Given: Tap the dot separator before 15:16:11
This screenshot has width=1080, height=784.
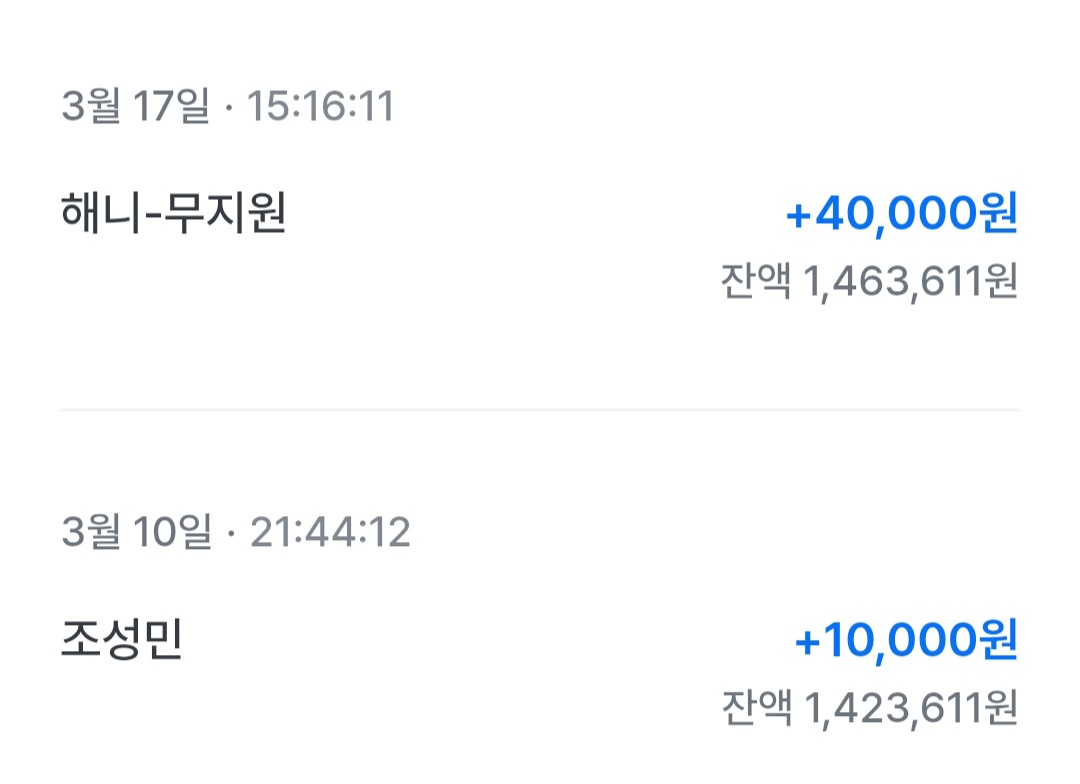Looking at the screenshot, I should (228, 108).
